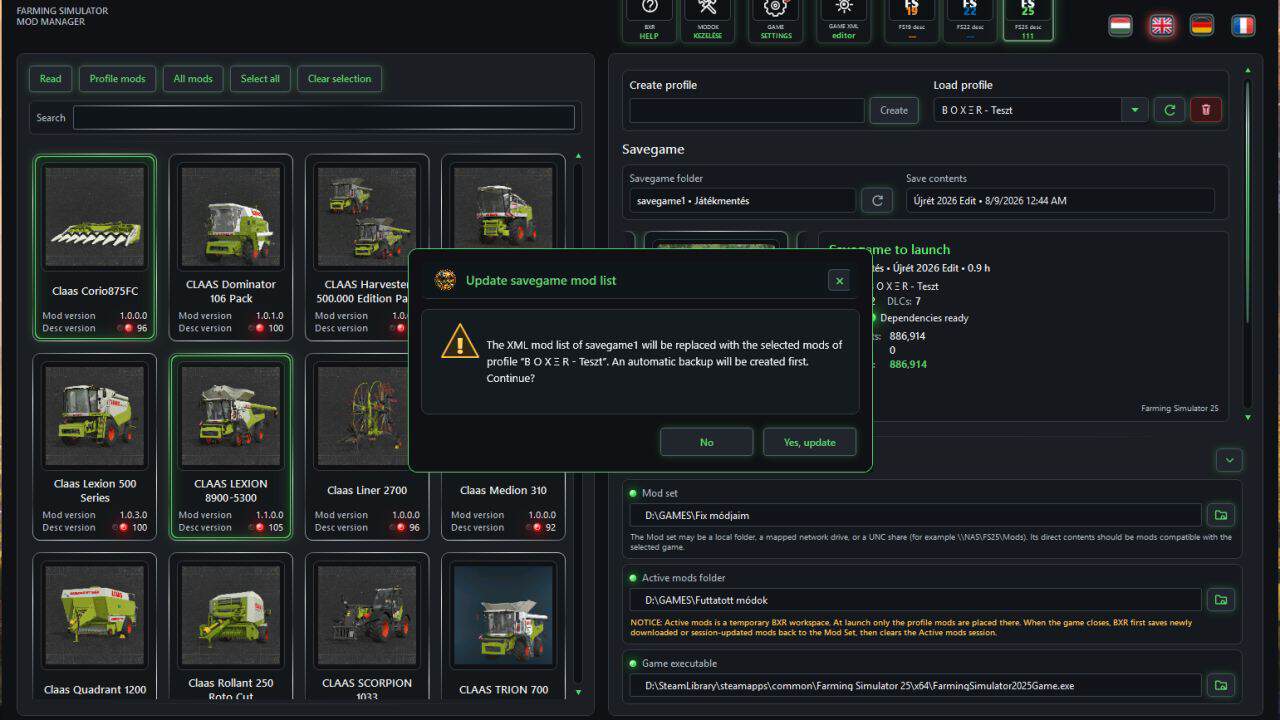Select the CLAAS LEXION 8900-5300 card
The image size is (1280, 720).
231,446
